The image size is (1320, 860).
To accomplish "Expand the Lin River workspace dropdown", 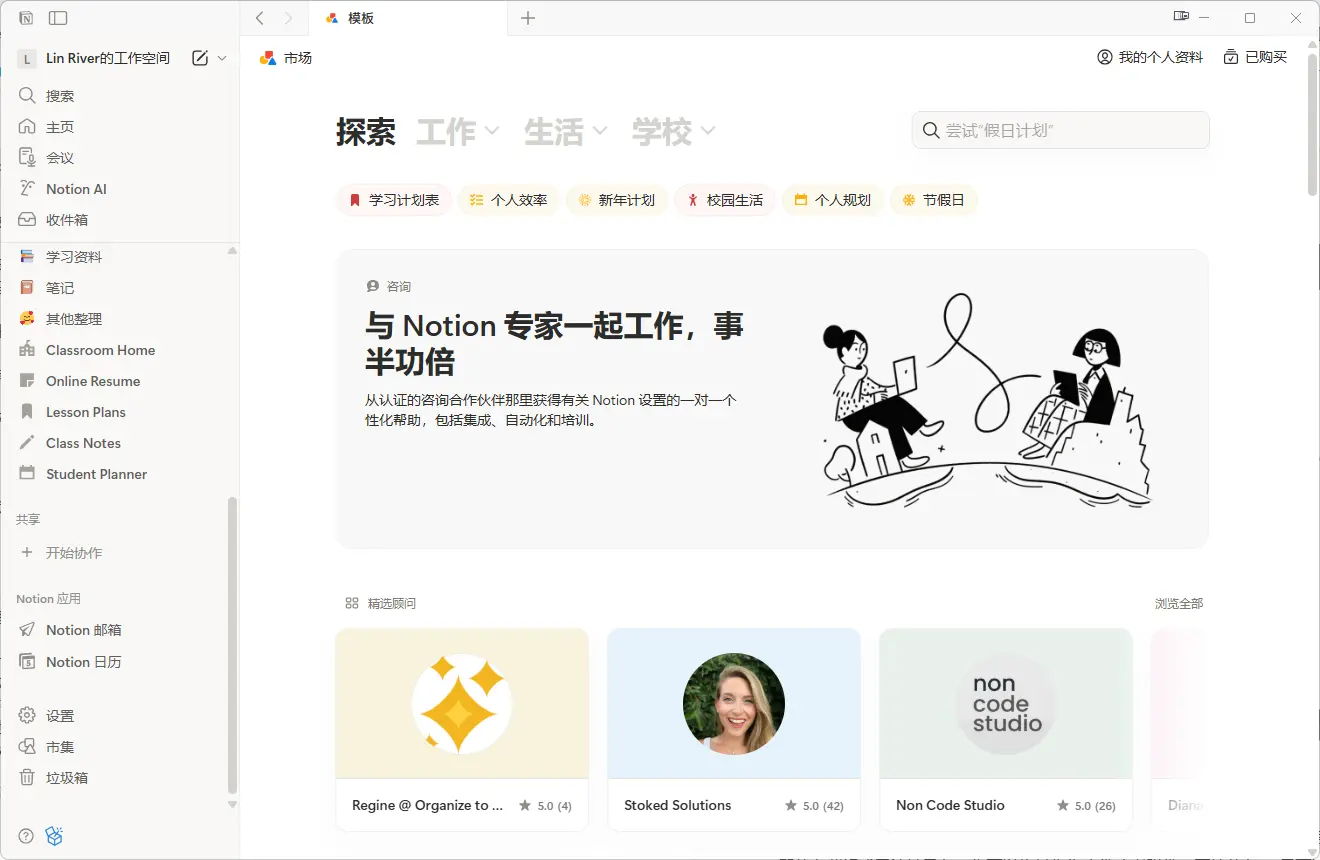I will [222, 58].
